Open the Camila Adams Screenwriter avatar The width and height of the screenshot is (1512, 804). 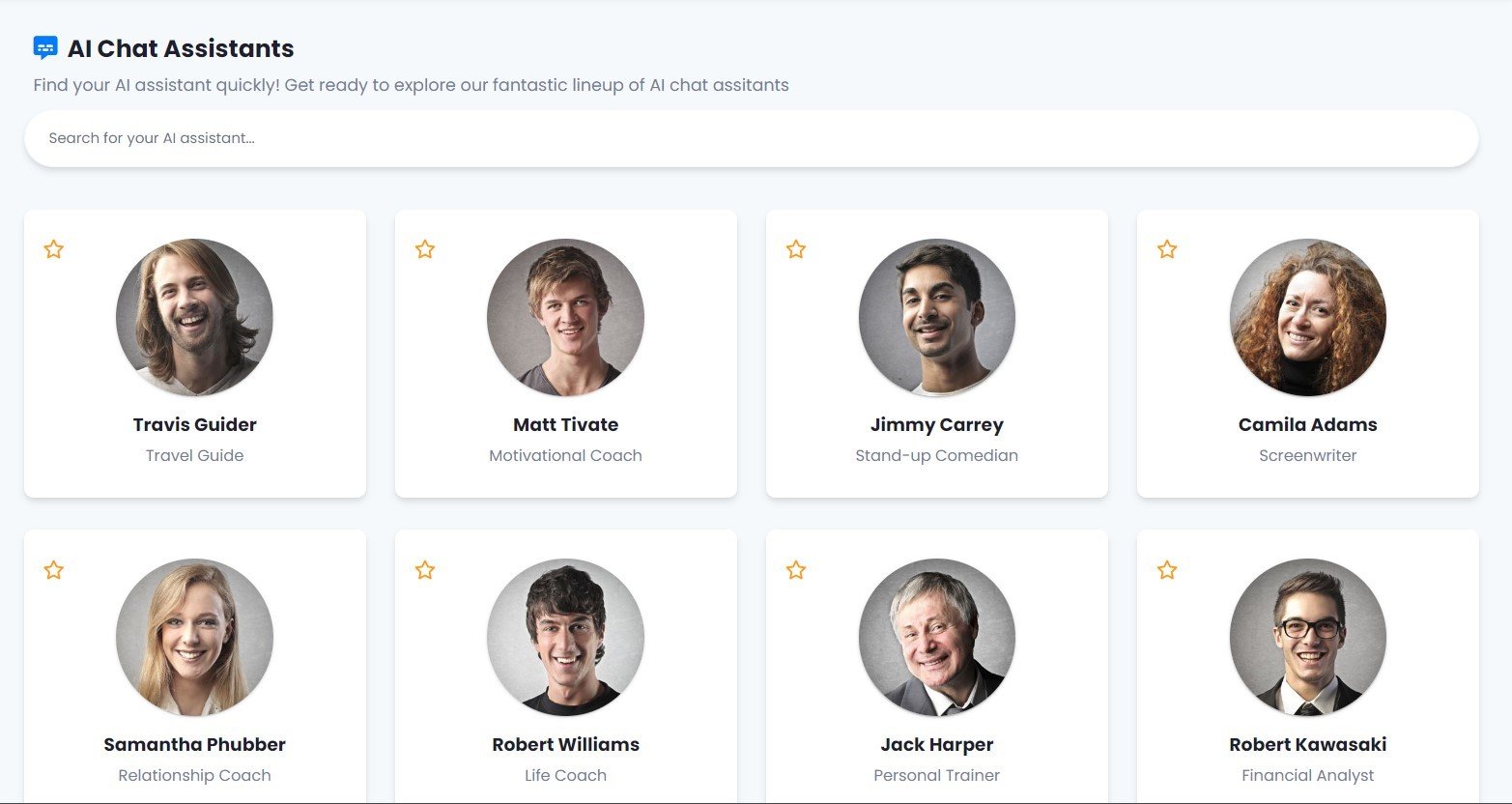point(1307,317)
